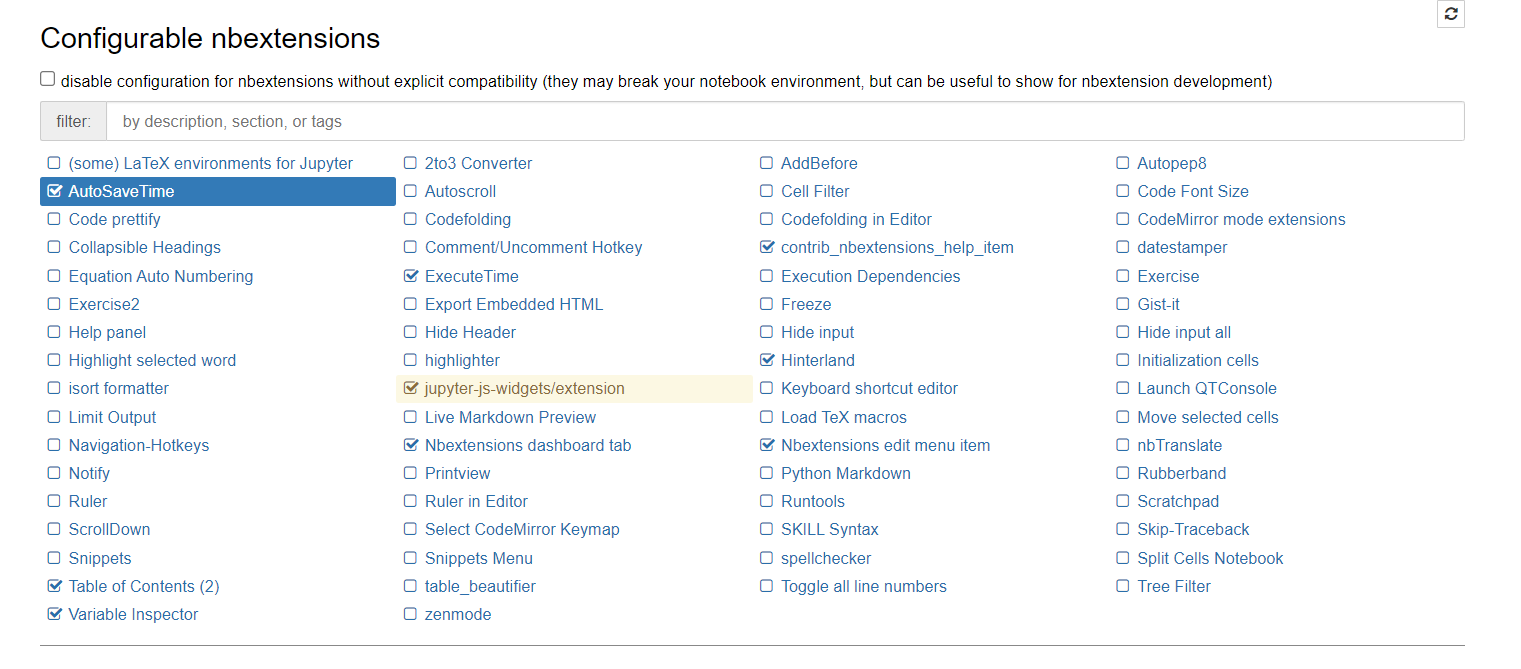Tick the disable configuration compatibility checkbox
The height and width of the screenshot is (669, 1521).
coord(47,79)
